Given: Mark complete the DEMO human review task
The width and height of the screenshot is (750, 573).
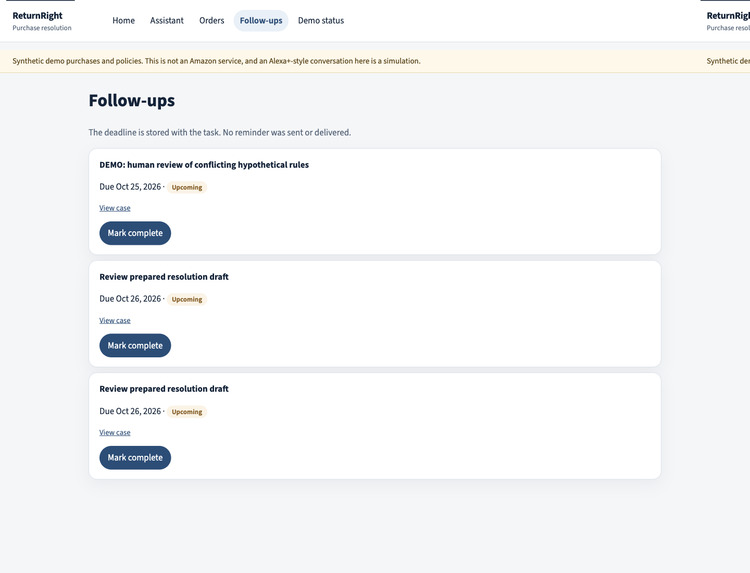Looking at the screenshot, I should click(135, 233).
